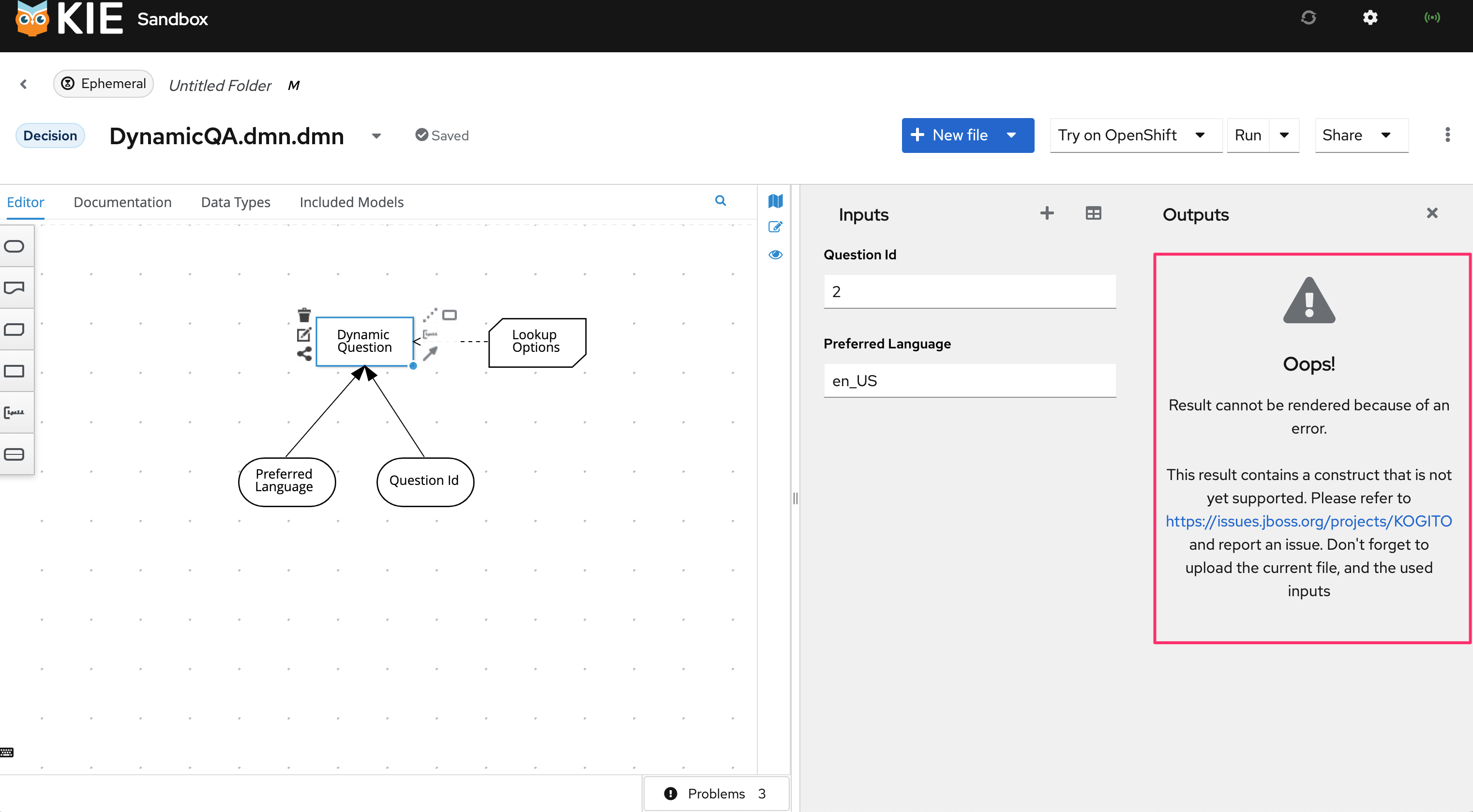Expand the DynamicQA.dmn.dmn file switcher dropdown

[x=376, y=136]
